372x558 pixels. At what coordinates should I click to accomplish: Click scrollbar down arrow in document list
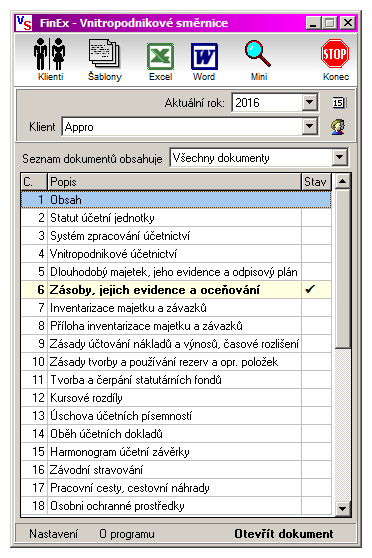pos(342,508)
